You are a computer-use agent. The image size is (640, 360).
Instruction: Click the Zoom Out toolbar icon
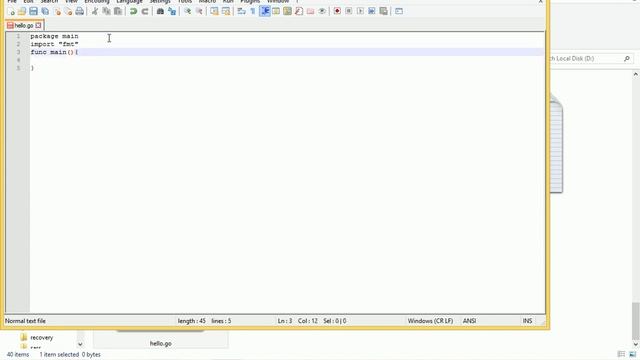click(199, 11)
